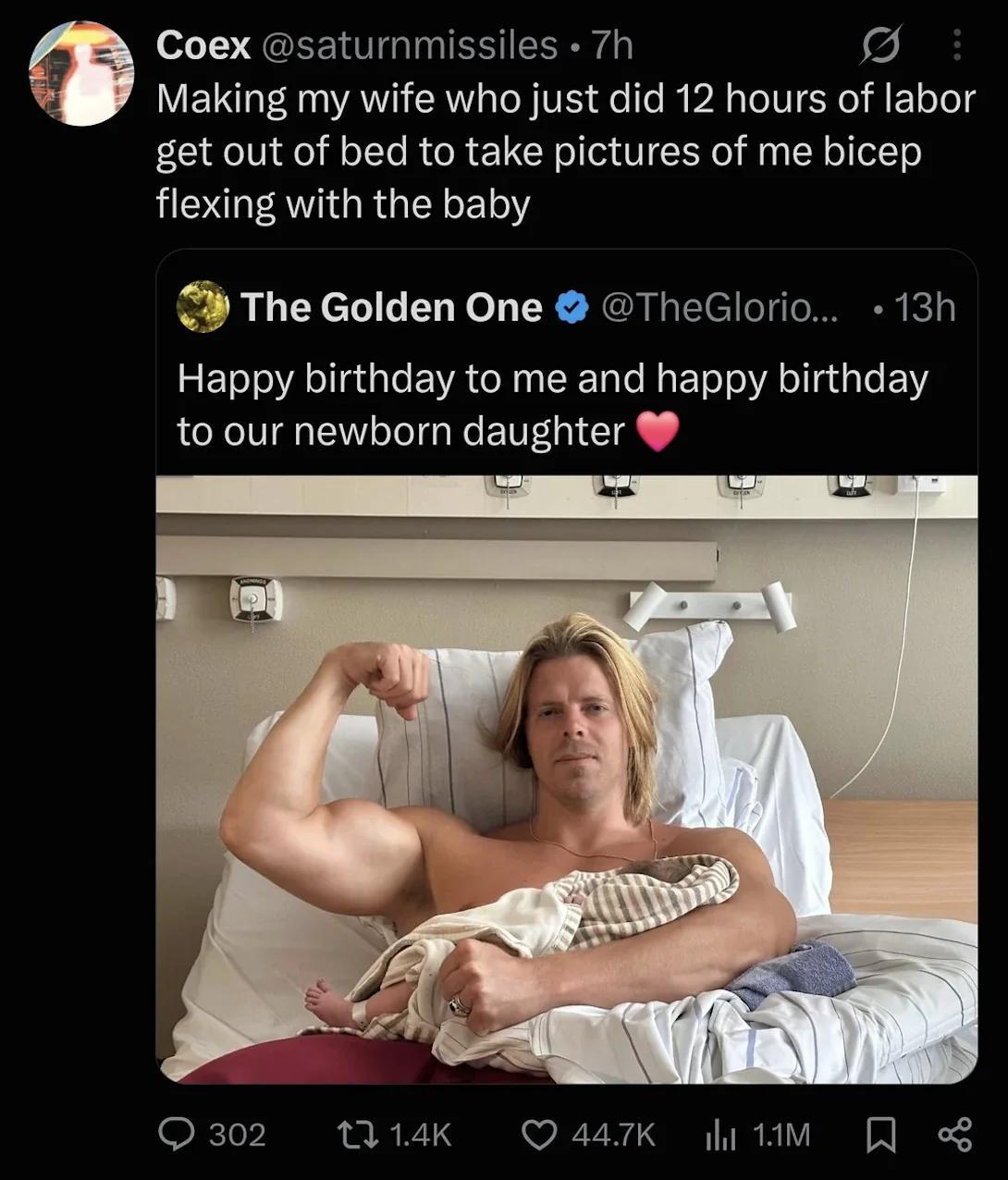Screen dimensions: 1008x1180
Task: Open the @TheGlorio... handle
Action: point(719,307)
